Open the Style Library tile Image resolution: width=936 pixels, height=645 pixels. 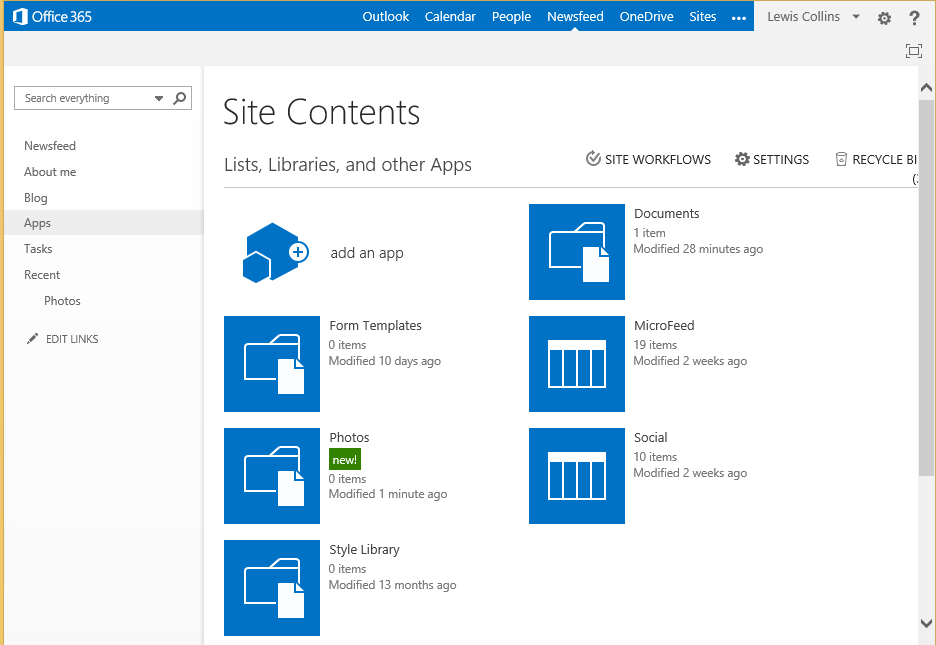272,588
